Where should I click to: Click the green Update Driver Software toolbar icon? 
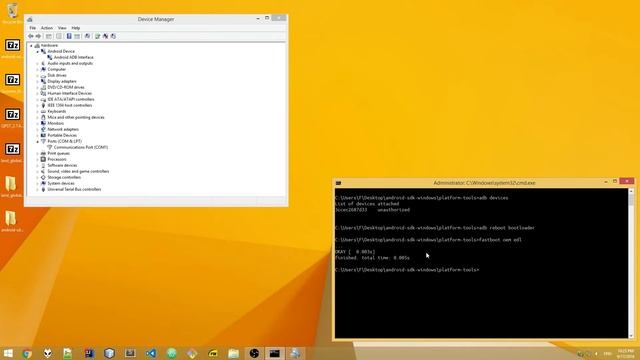(x=98, y=36)
